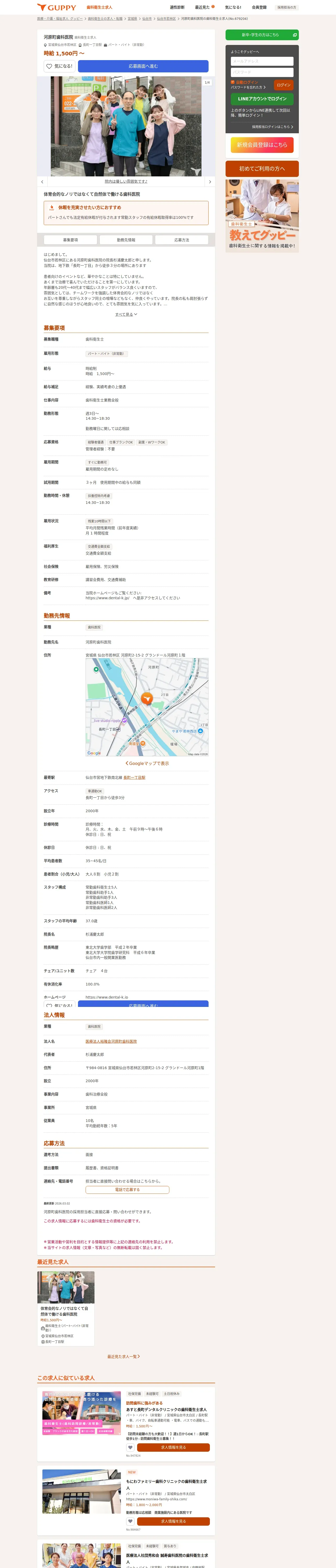The image size is (336, 1568).
Task: Open 最近見た求人一覧 chevron link
Action: tap(124, 1356)
